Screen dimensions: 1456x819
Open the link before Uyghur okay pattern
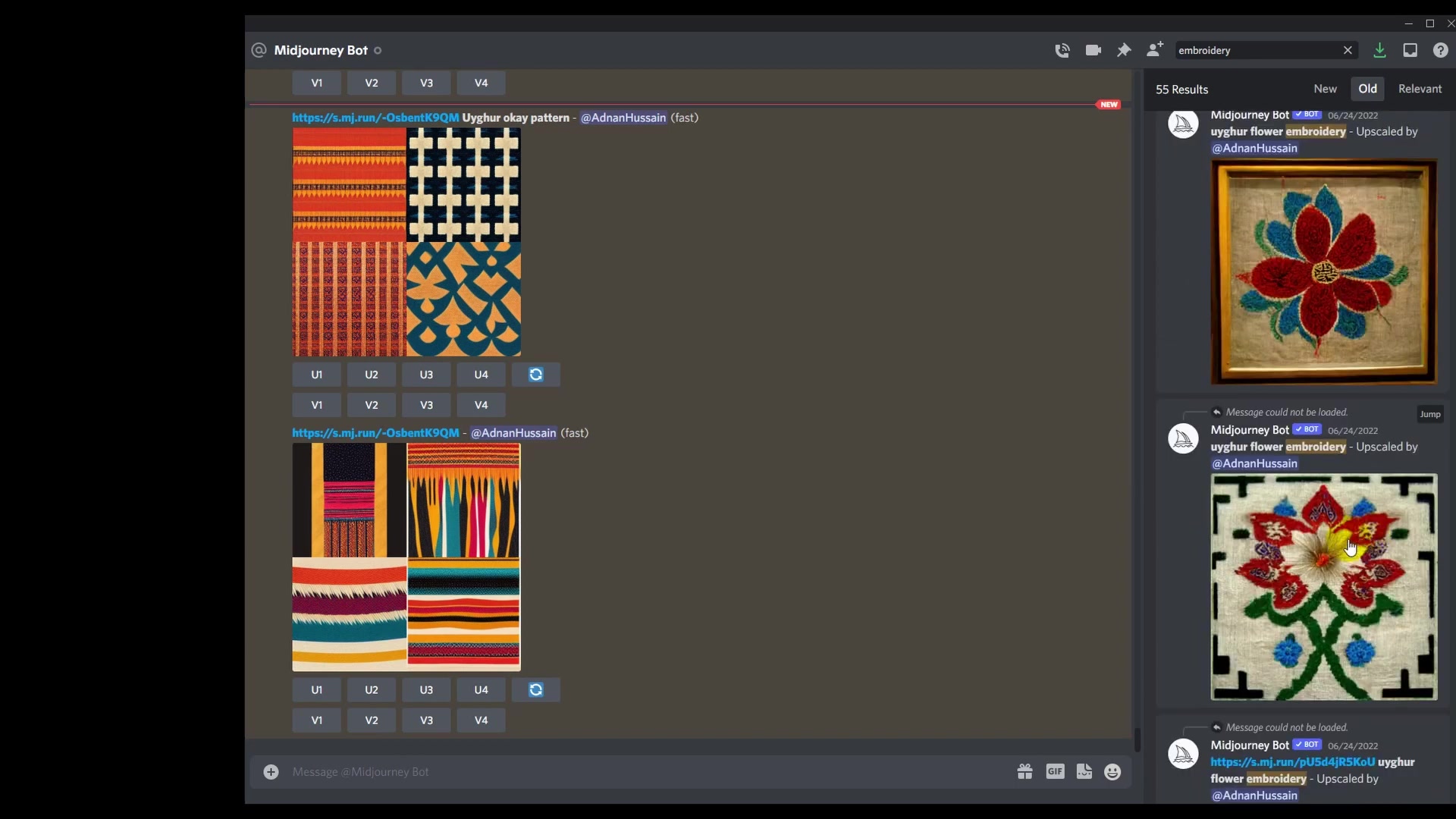[x=375, y=118]
